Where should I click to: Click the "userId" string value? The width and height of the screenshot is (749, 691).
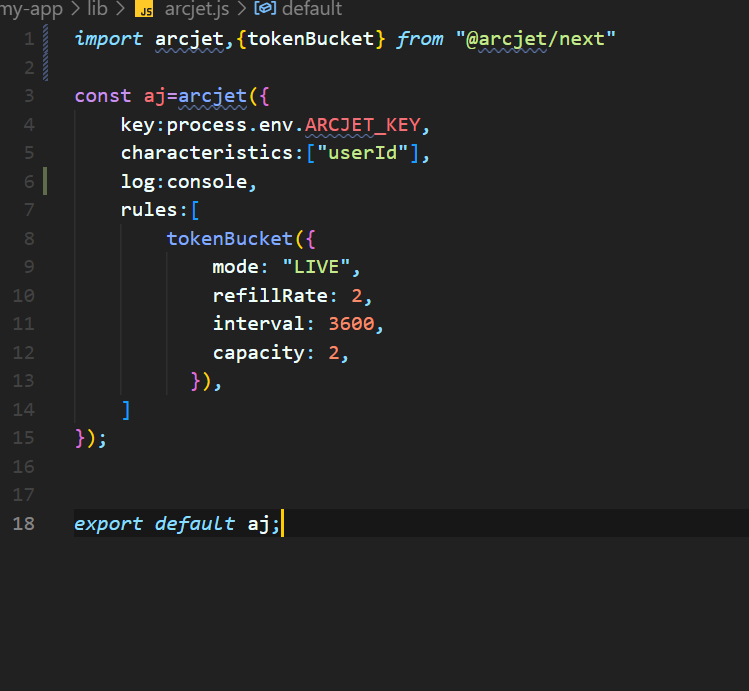pos(363,153)
